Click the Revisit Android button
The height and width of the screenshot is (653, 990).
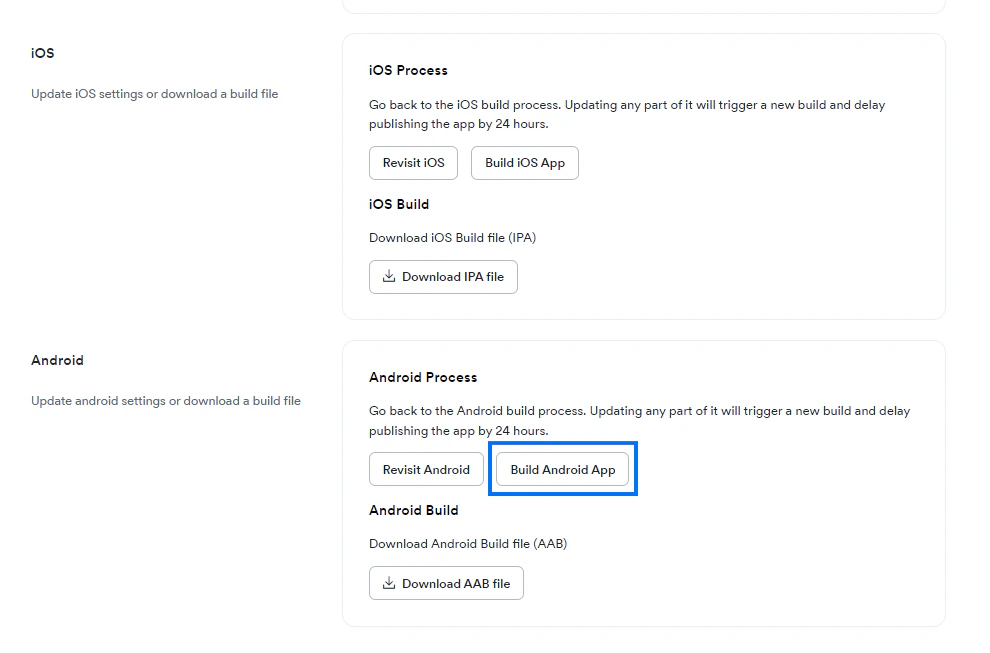[426, 468]
